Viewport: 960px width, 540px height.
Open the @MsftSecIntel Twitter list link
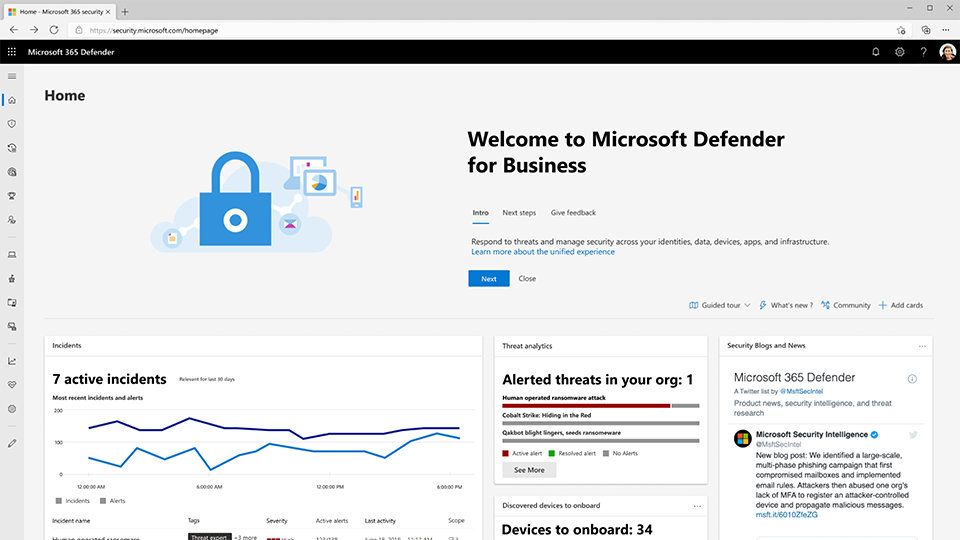[x=801, y=391]
